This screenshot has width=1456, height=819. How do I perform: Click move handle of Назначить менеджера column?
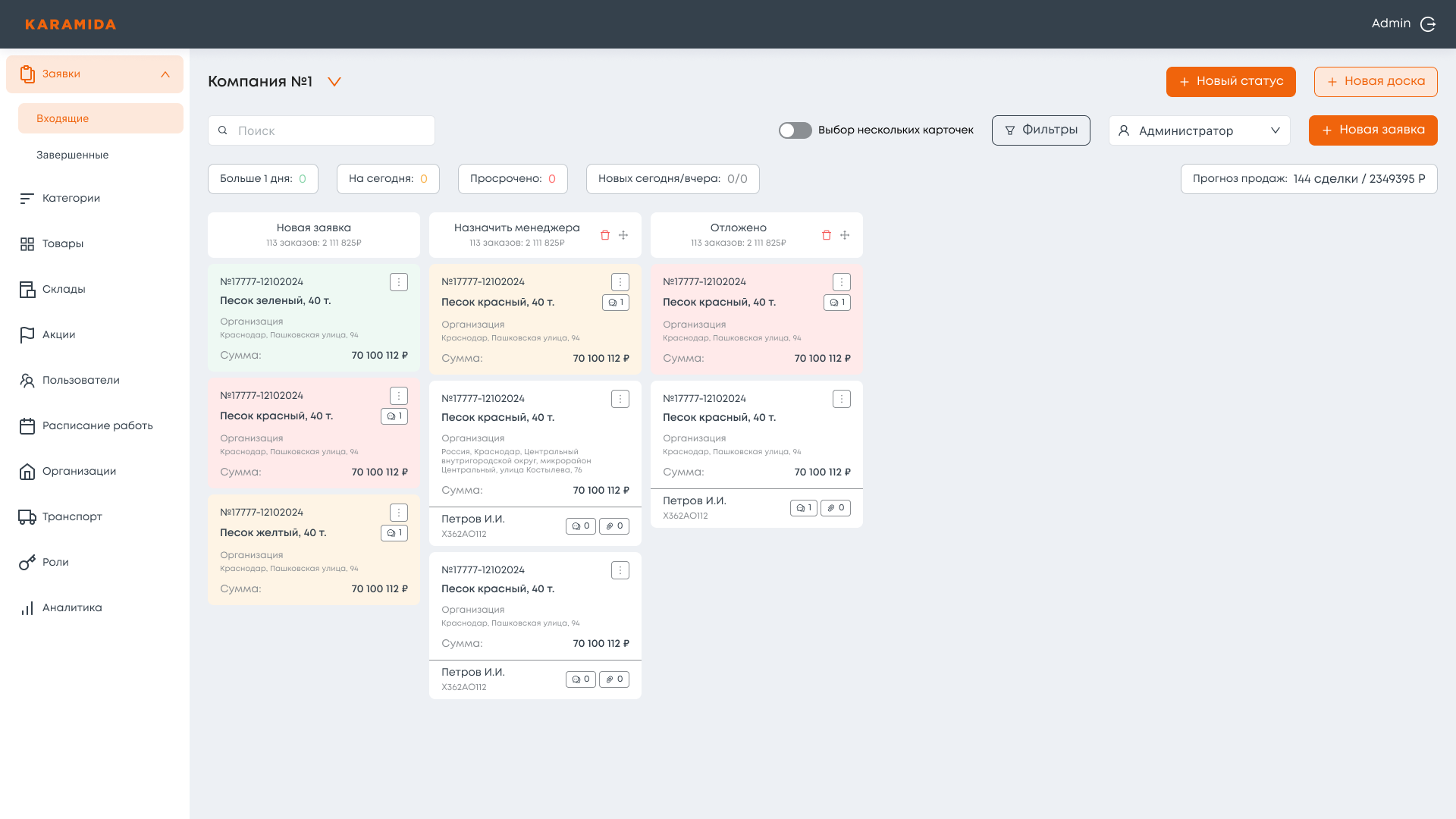tap(623, 235)
